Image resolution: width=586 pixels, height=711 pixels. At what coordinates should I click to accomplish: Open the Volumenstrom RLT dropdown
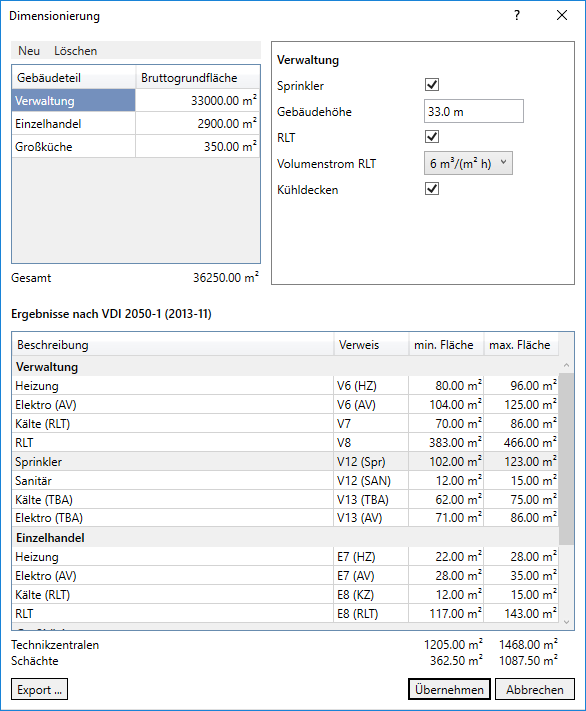pyautogui.click(x=468, y=163)
